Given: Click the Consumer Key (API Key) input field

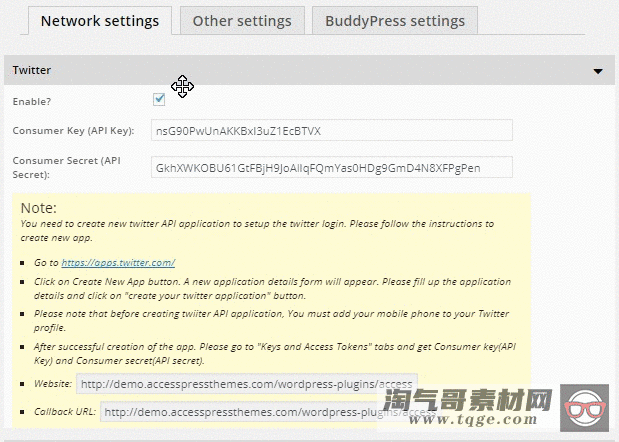Looking at the screenshot, I should click(330, 131).
